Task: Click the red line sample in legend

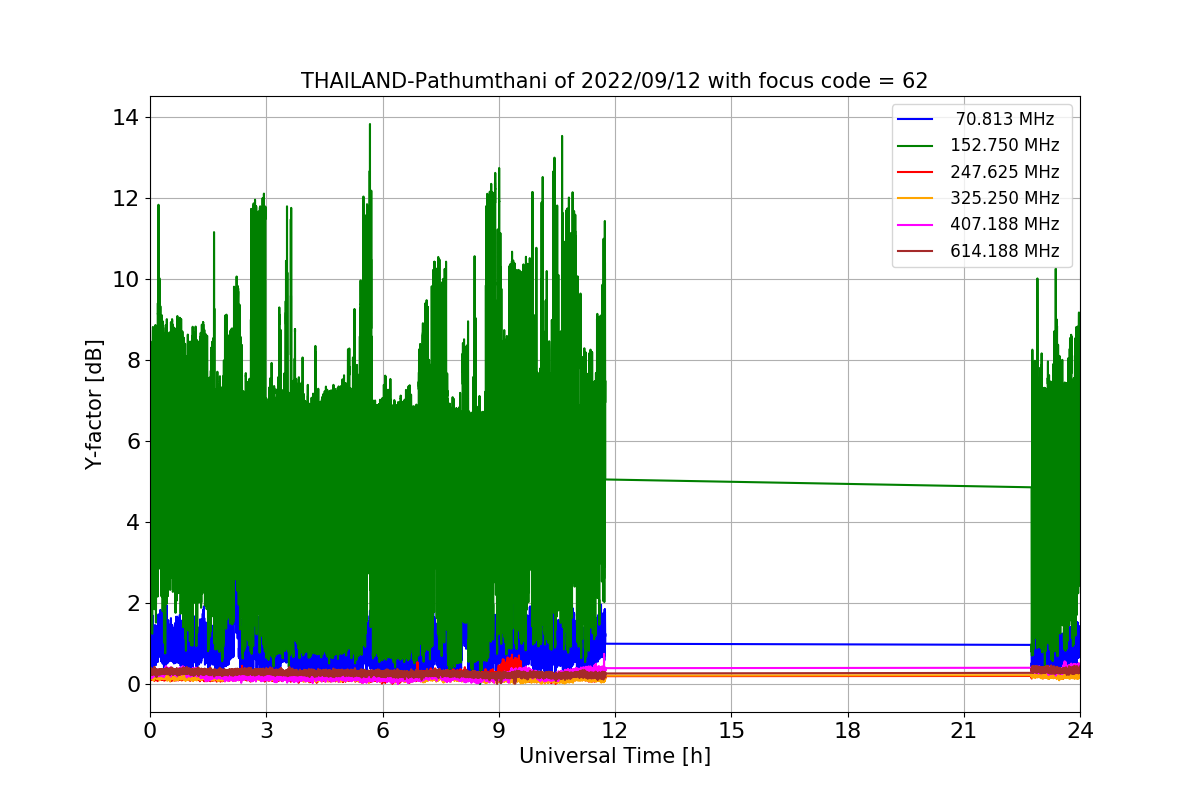Action: tap(916, 172)
